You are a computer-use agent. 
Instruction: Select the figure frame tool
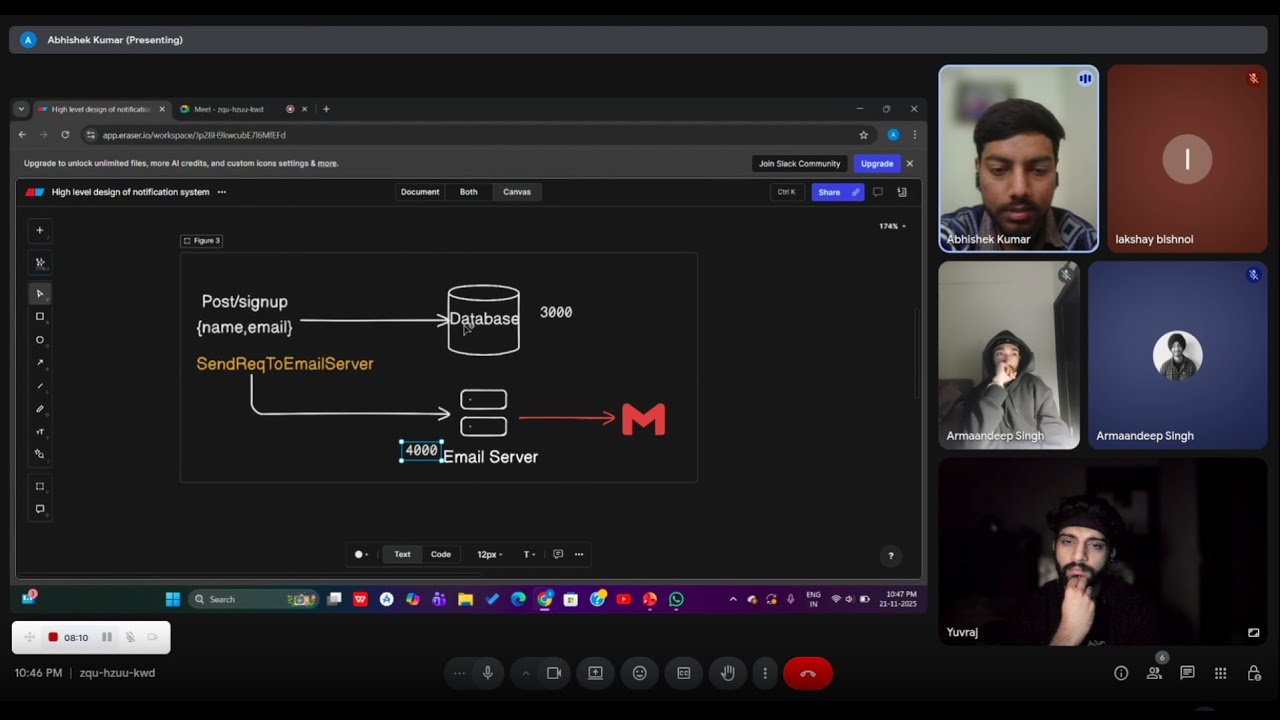(x=40, y=486)
